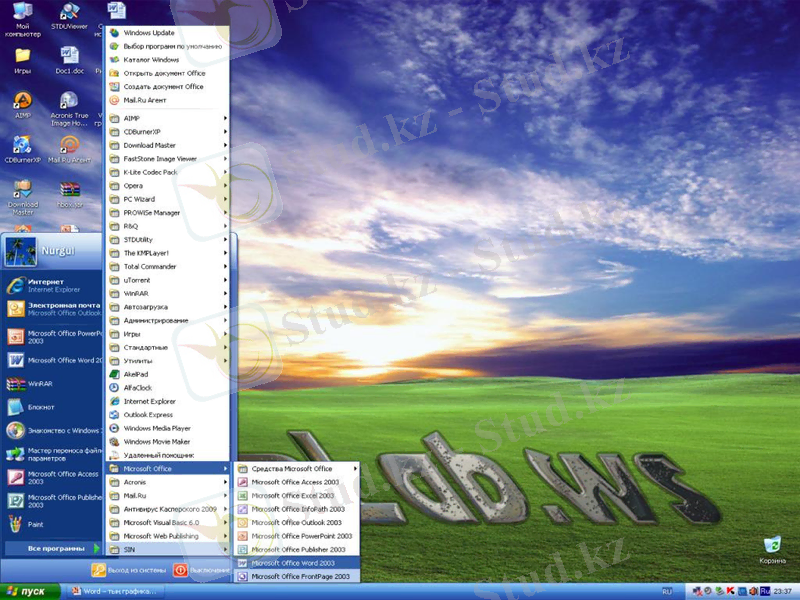Viewport: 800px width, 600px height.
Task: Open Microsoft Office Excel 2003 from submenu
Action: (295, 495)
